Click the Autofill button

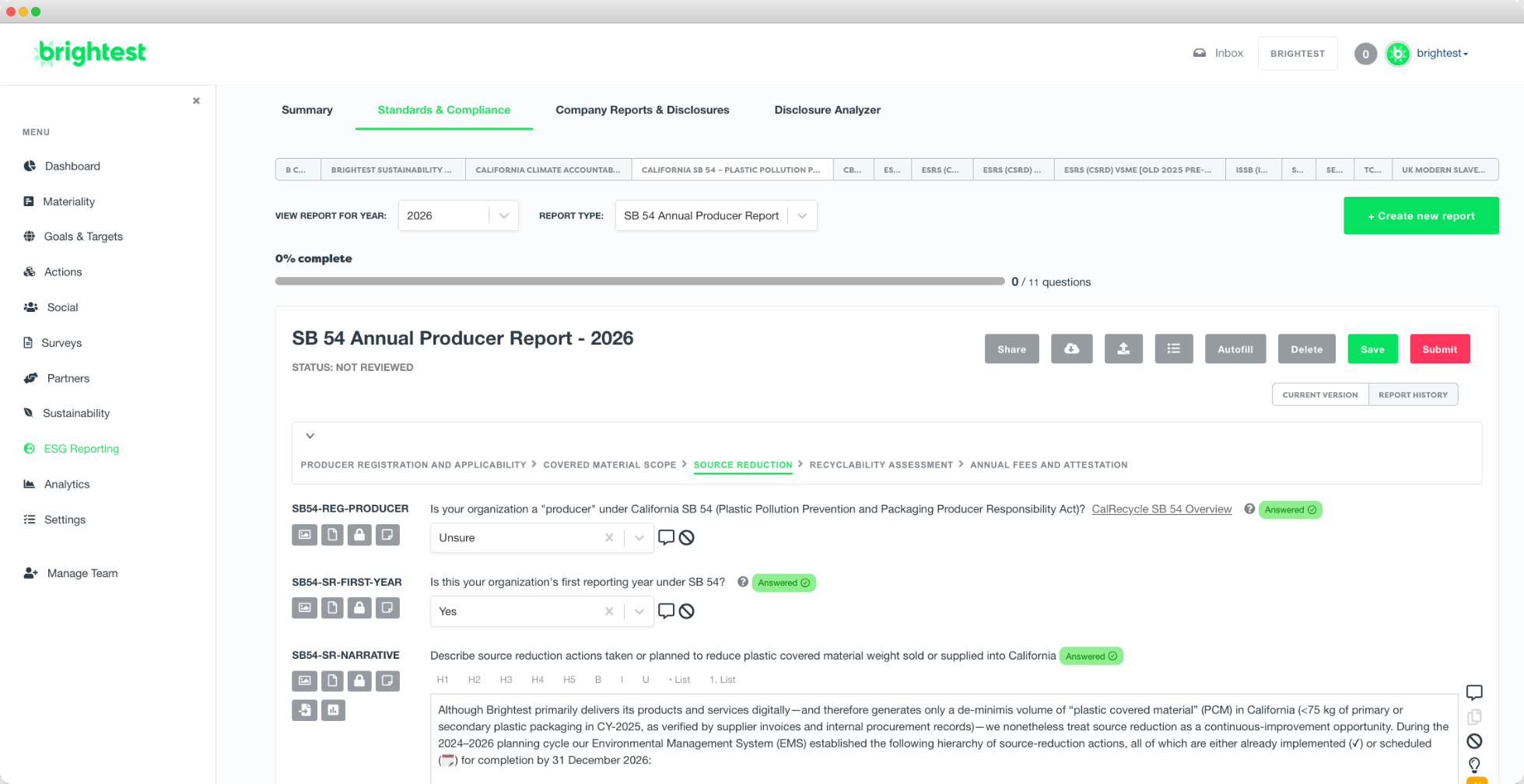coord(1235,349)
